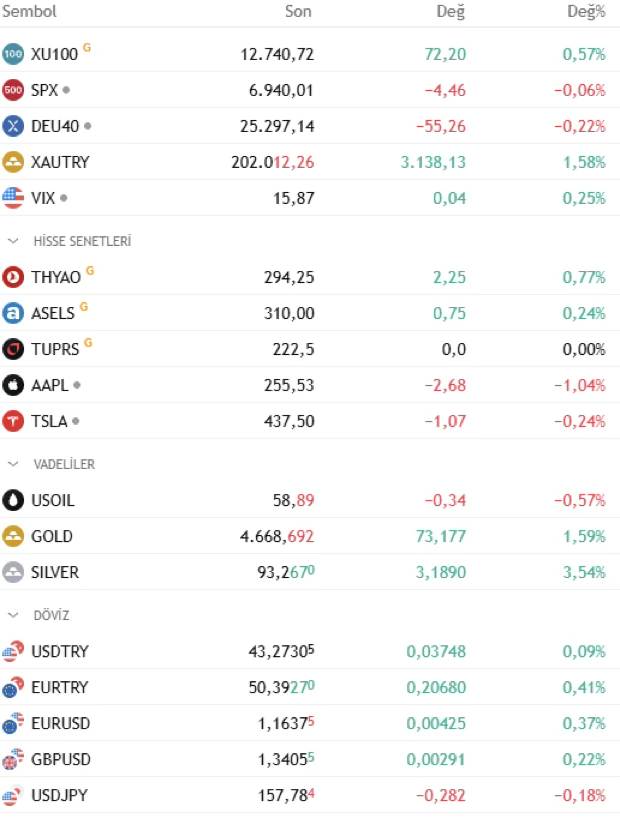Click the SILVER bars icon
The height and width of the screenshot is (818, 620).
pyautogui.click(x=13, y=572)
